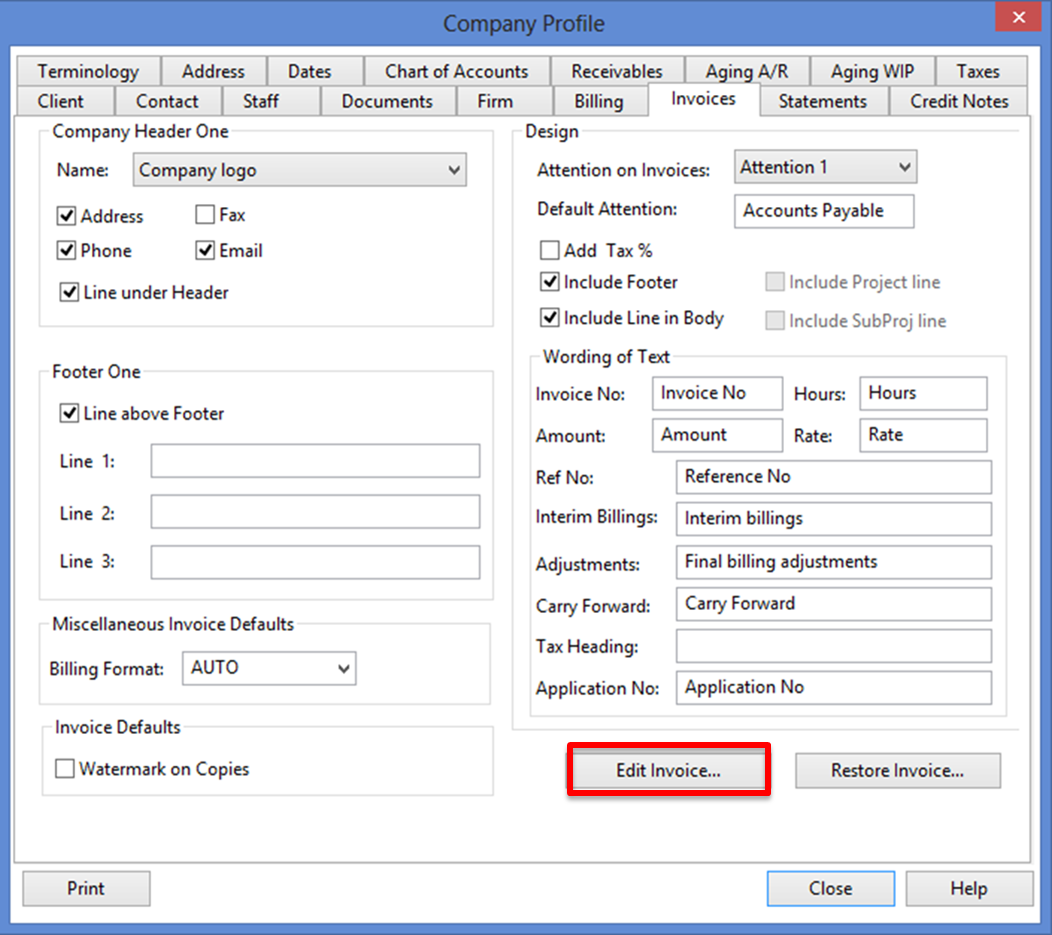Viewport: 1052px width, 935px height.
Task: Open the Company Header Name dropdown
Action: (x=454, y=170)
